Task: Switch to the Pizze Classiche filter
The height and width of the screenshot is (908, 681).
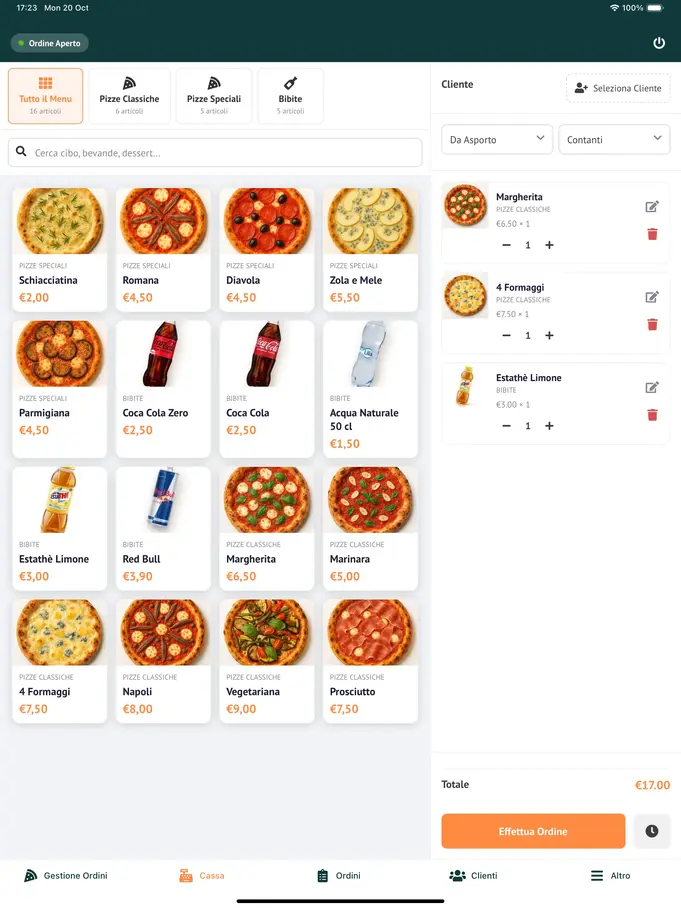Action: pyautogui.click(x=130, y=95)
